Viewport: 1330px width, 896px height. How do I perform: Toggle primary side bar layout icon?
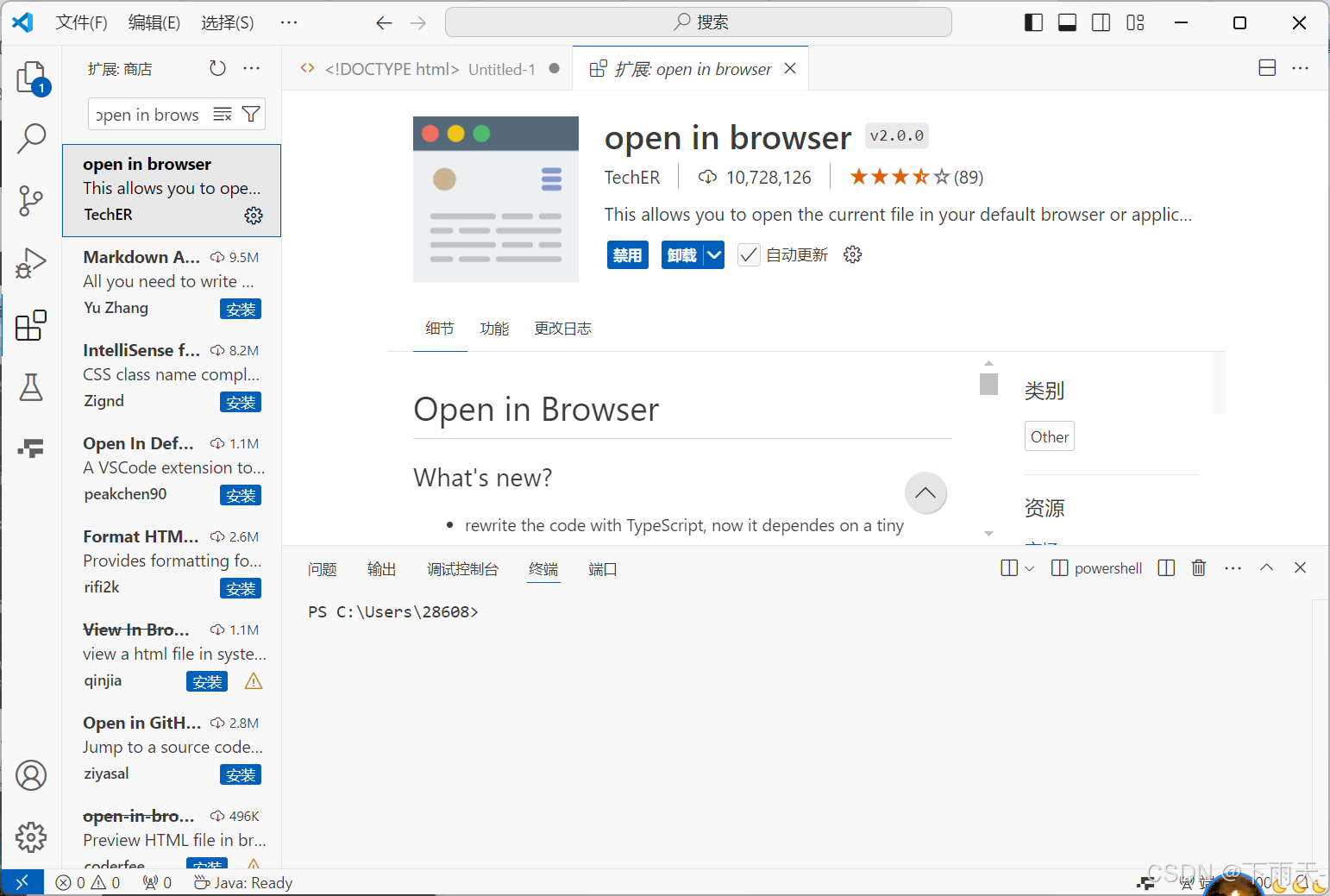click(1033, 22)
